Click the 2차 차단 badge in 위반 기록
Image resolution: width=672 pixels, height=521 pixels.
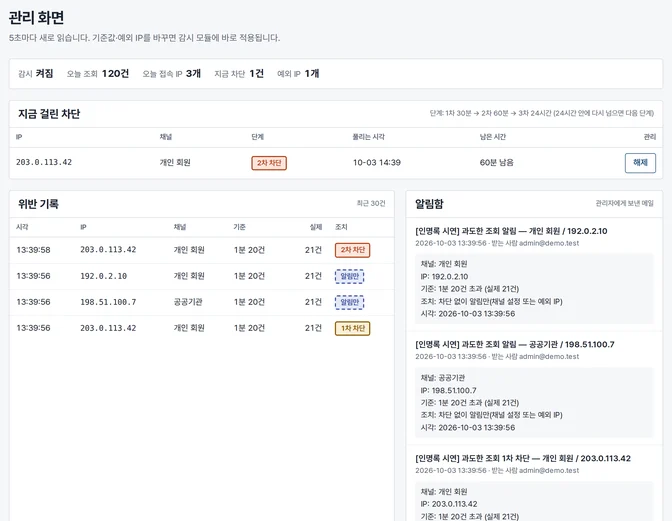pyautogui.click(x=352, y=250)
